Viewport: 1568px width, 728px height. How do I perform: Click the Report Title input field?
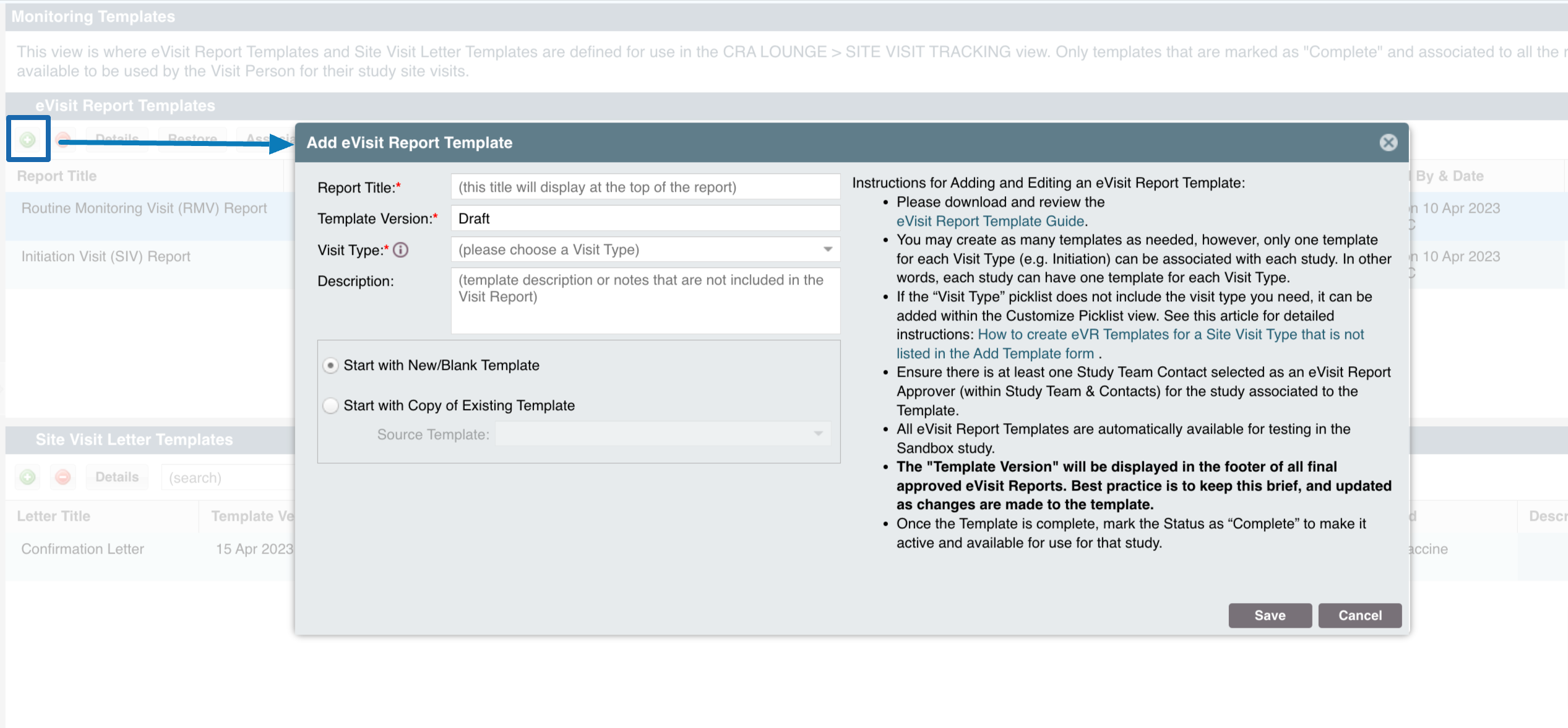[x=645, y=187]
